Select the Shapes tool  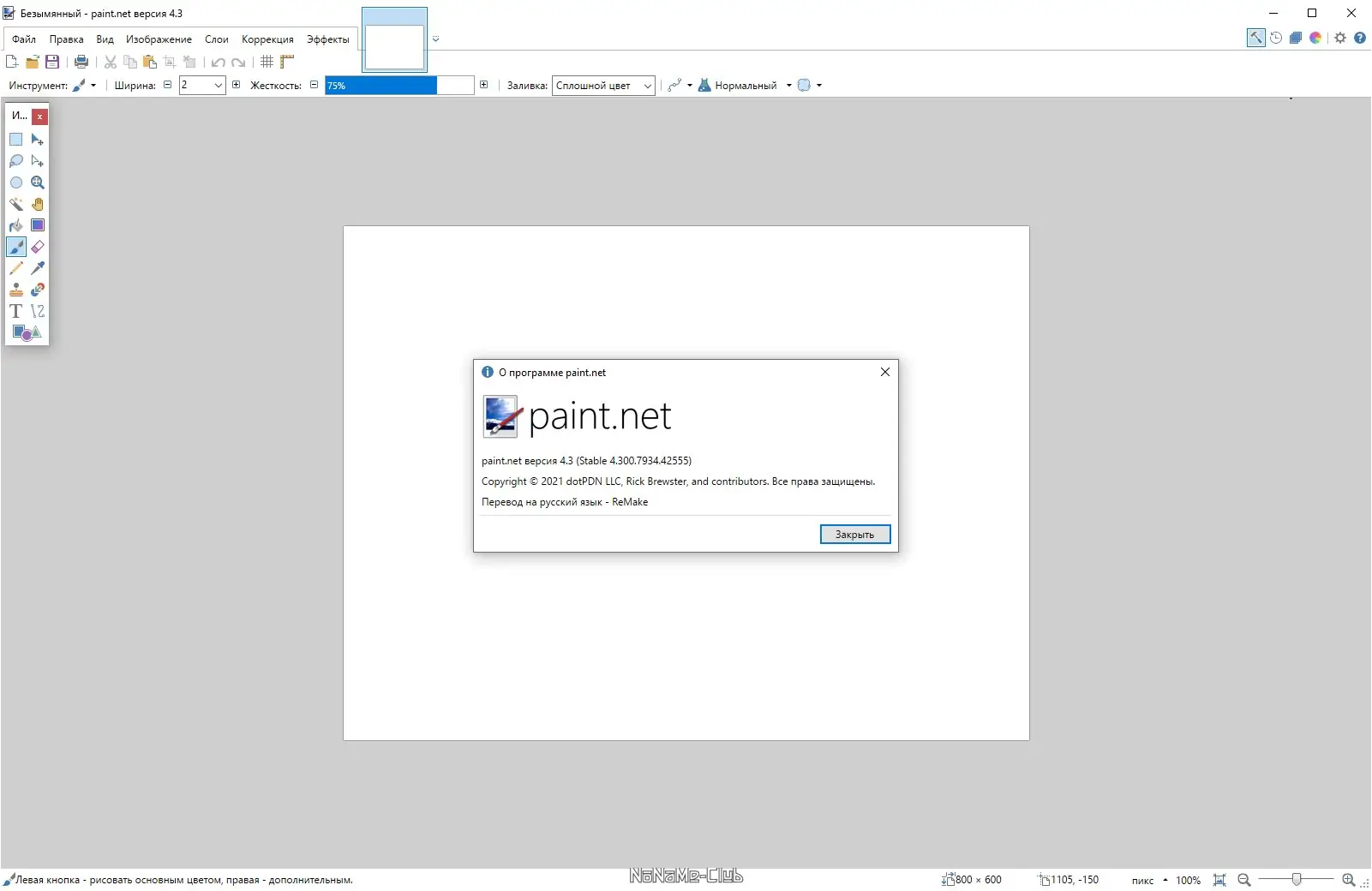click(27, 332)
